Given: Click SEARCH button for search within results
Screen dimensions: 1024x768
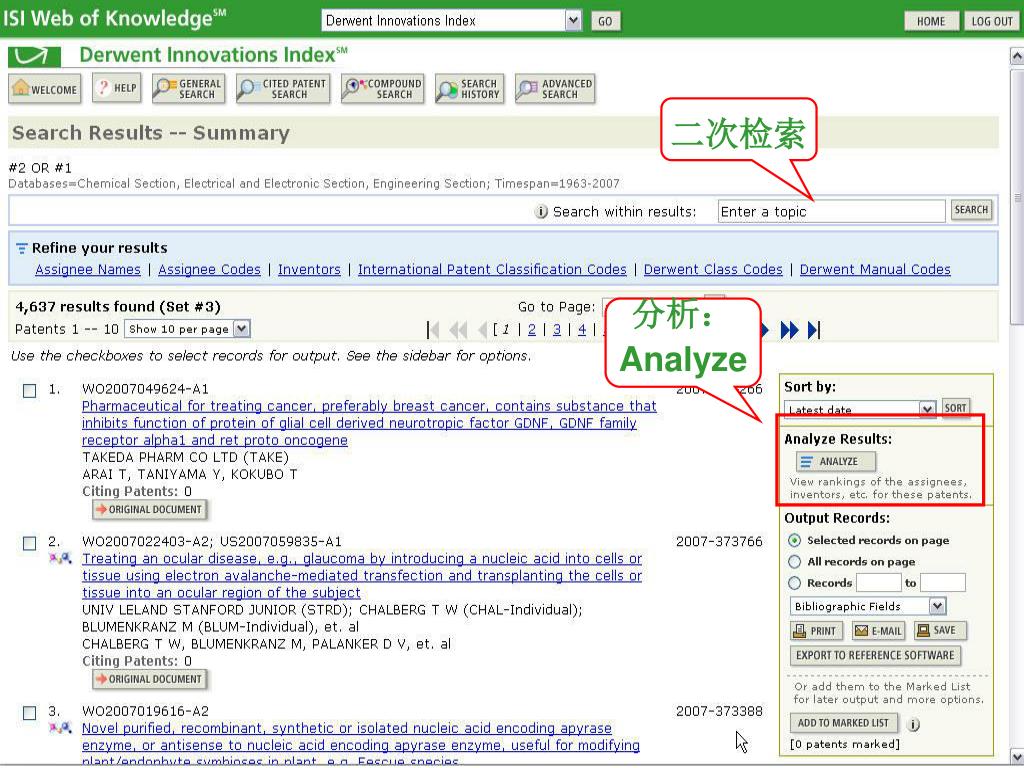Looking at the screenshot, I should tap(971, 210).
